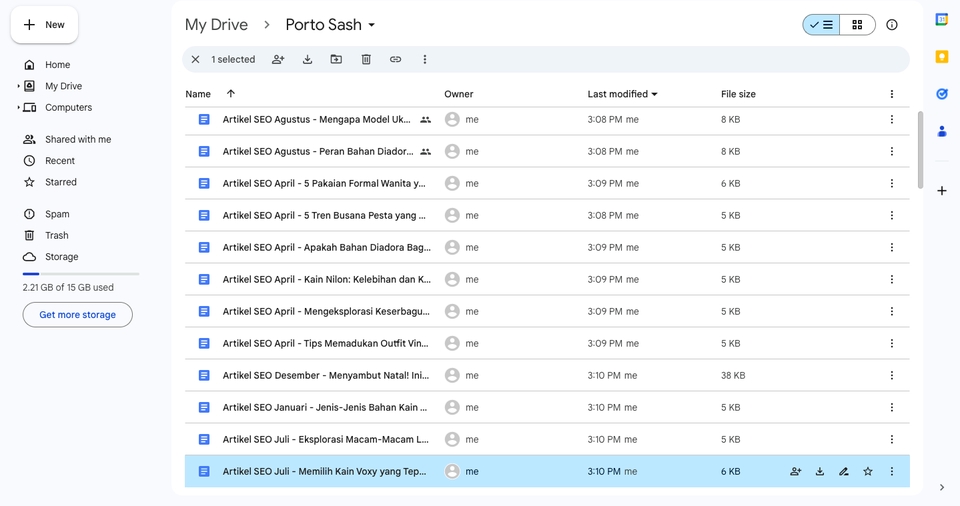The image size is (960, 506).
Task: Click the download icon in selection toolbar
Action: pos(307,60)
